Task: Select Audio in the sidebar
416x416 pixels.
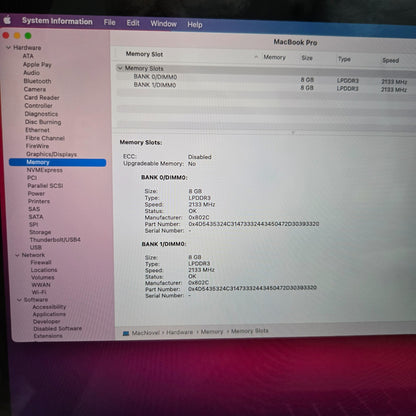Action: pyautogui.click(x=31, y=73)
